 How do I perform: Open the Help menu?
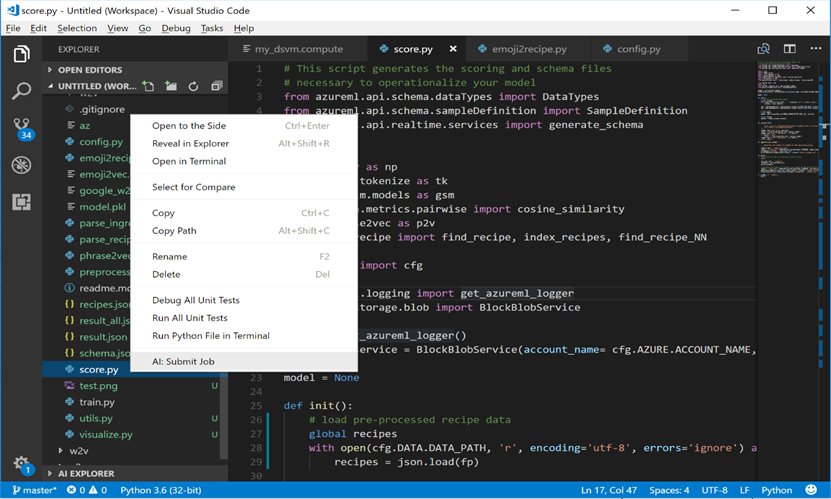pos(244,28)
